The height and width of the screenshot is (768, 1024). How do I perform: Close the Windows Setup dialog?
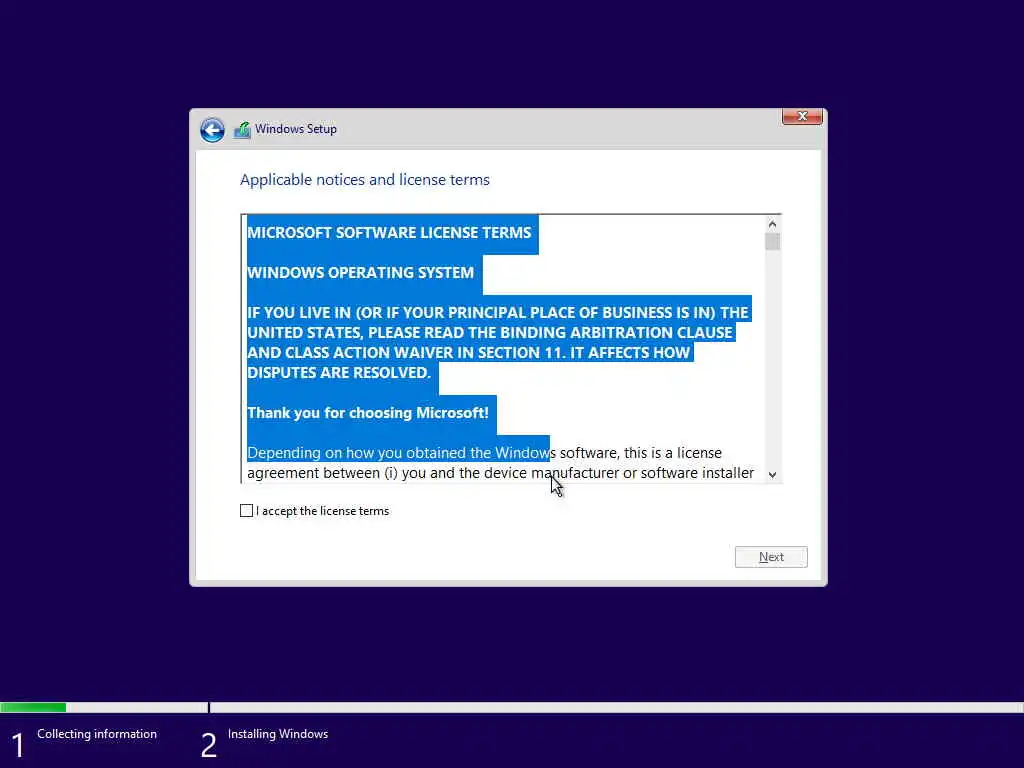point(802,116)
